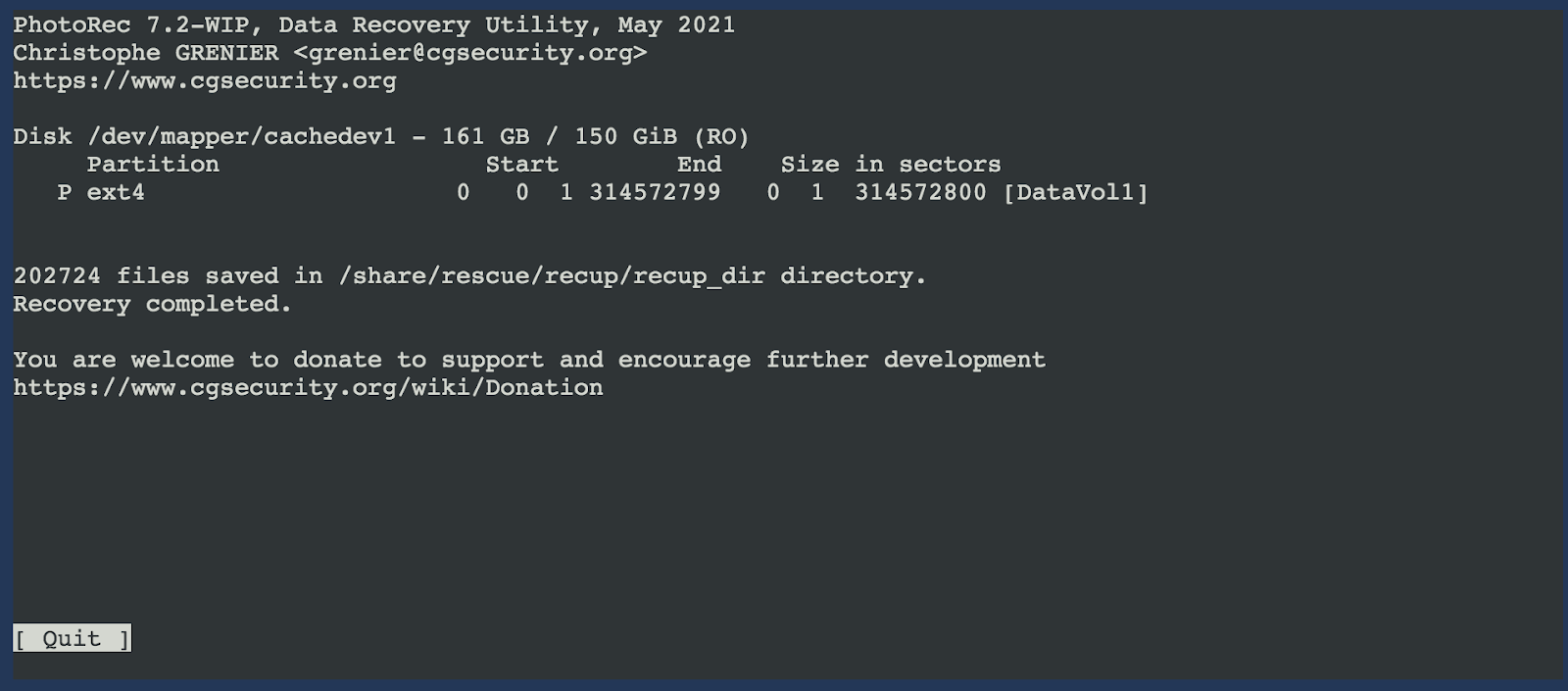
Task: Click the Partition column header
Action: (153, 164)
